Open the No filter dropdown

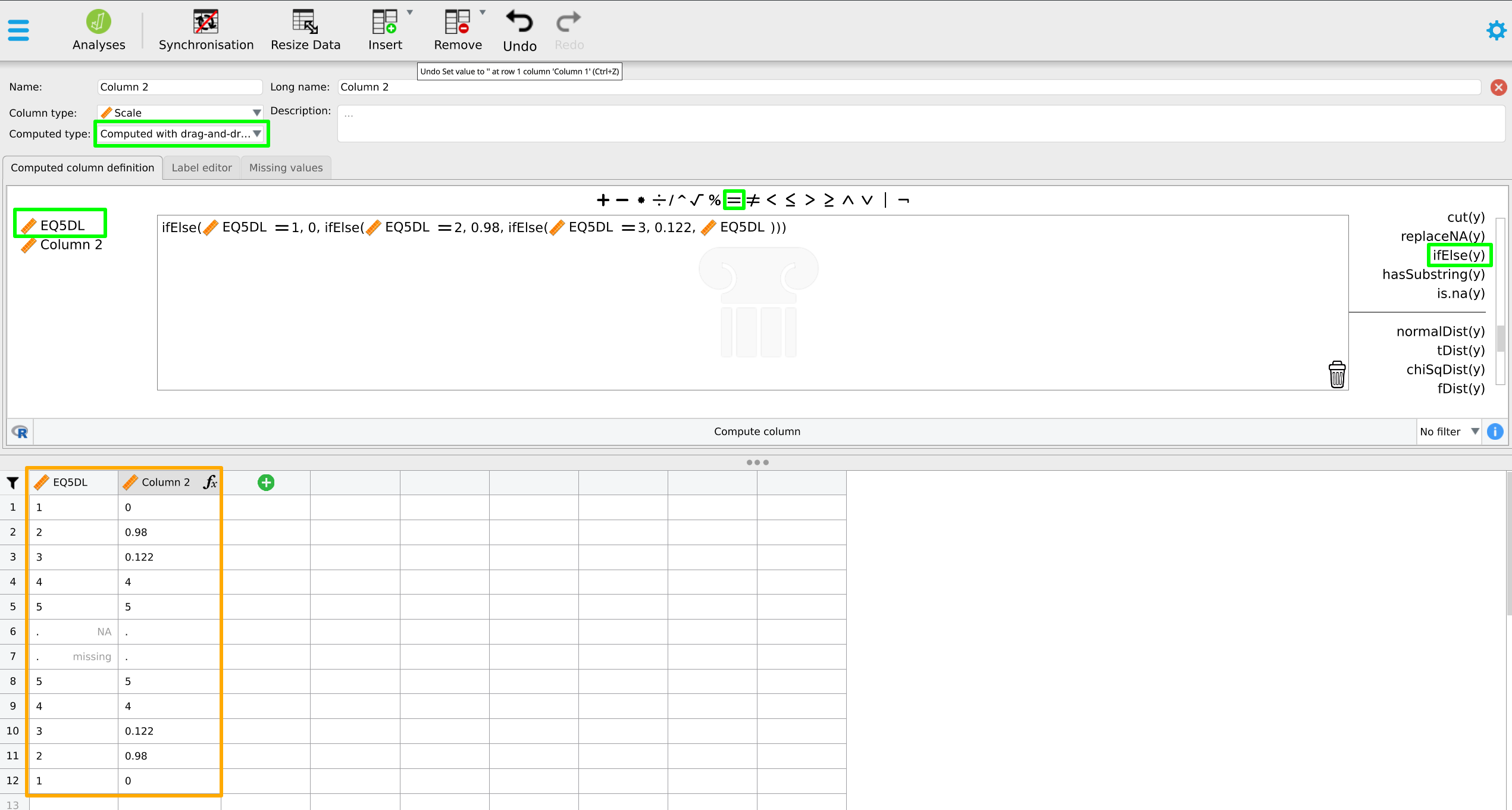1449,431
